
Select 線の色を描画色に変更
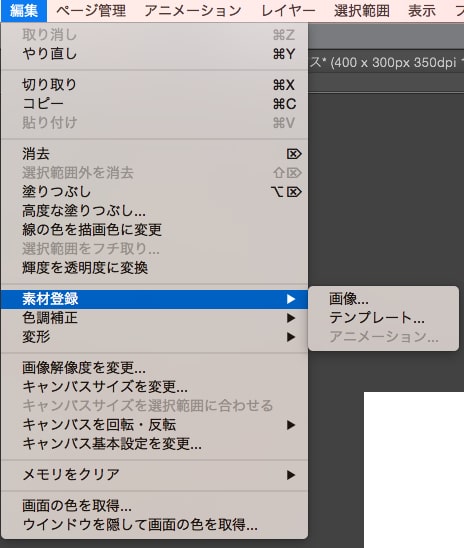154,230
